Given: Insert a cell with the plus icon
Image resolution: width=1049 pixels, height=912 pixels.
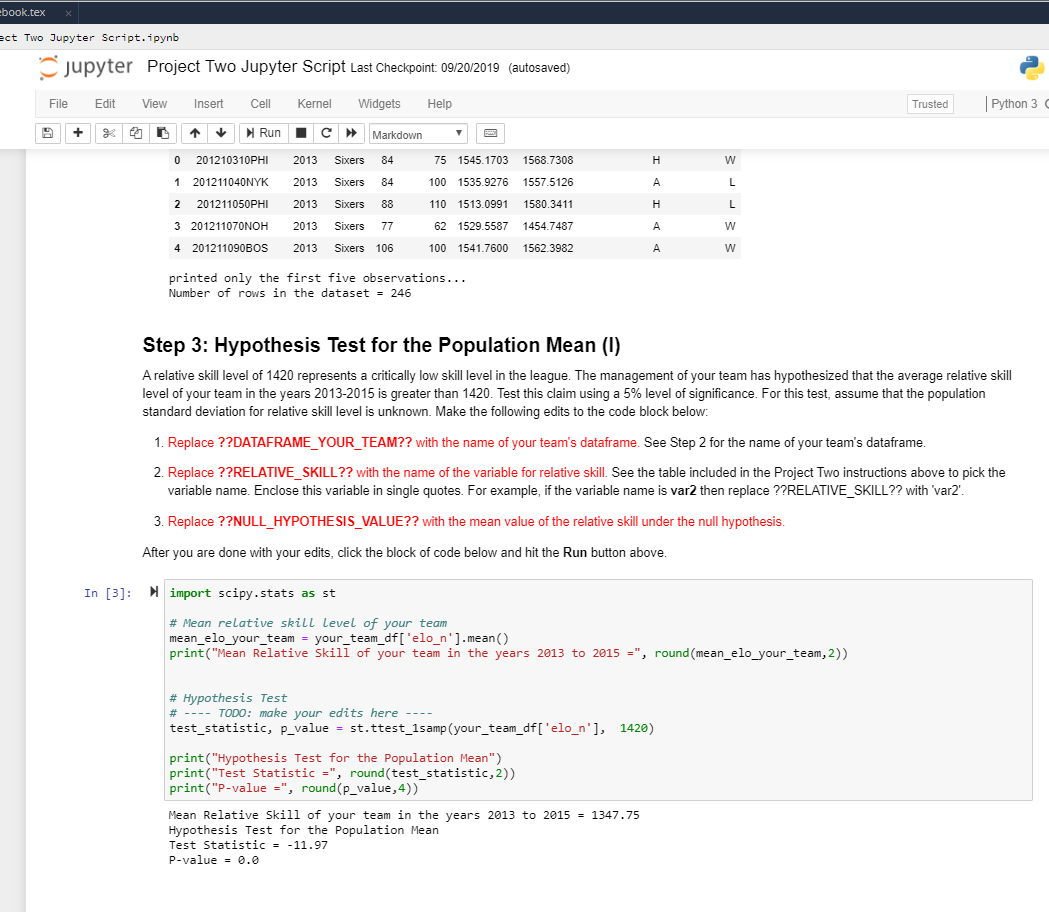Looking at the screenshot, I should point(77,132).
